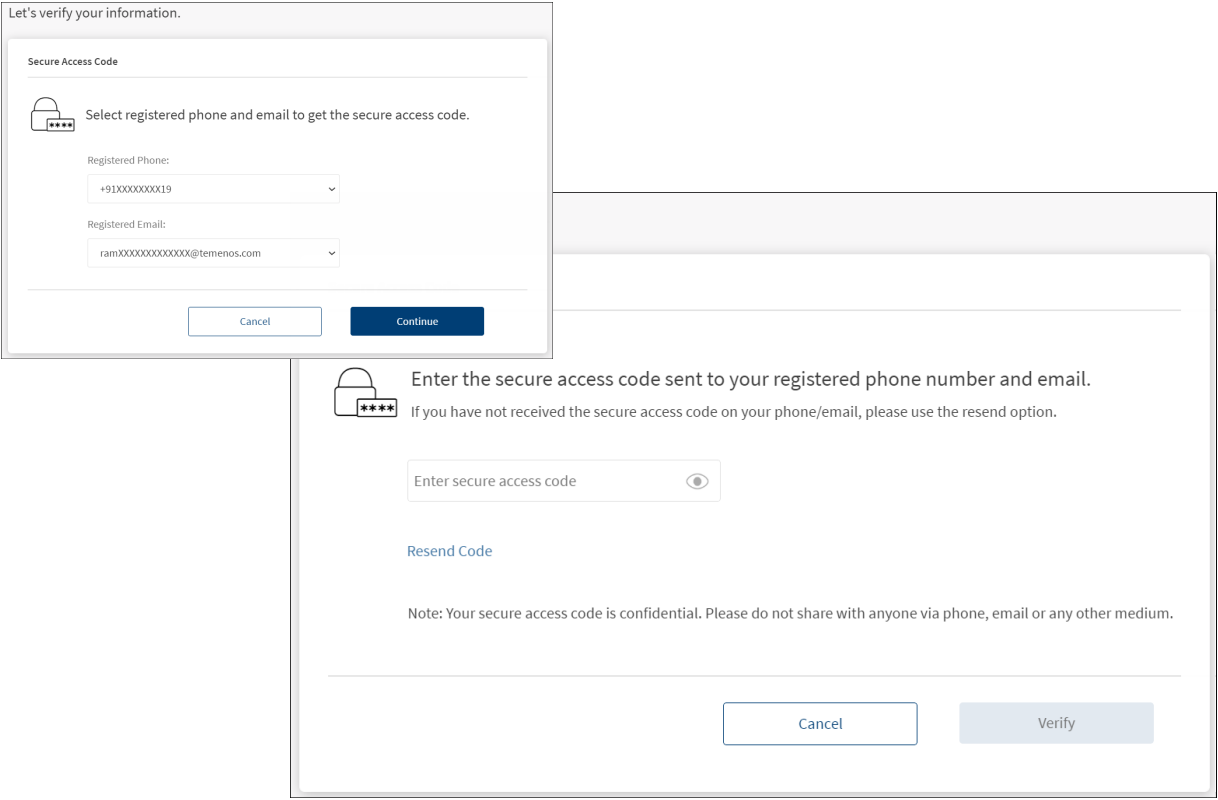The height and width of the screenshot is (800, 1218).
Task: Toggle the eye icon to show the access code
Action: point(697,482)
